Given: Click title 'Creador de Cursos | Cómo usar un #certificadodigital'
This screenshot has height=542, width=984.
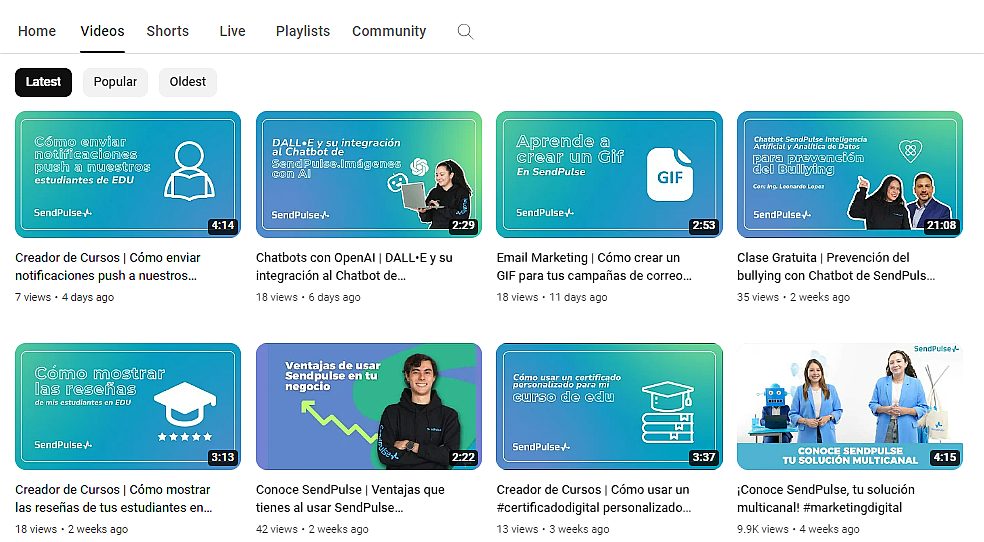Looking at the screenshot, I should point(594,499).
